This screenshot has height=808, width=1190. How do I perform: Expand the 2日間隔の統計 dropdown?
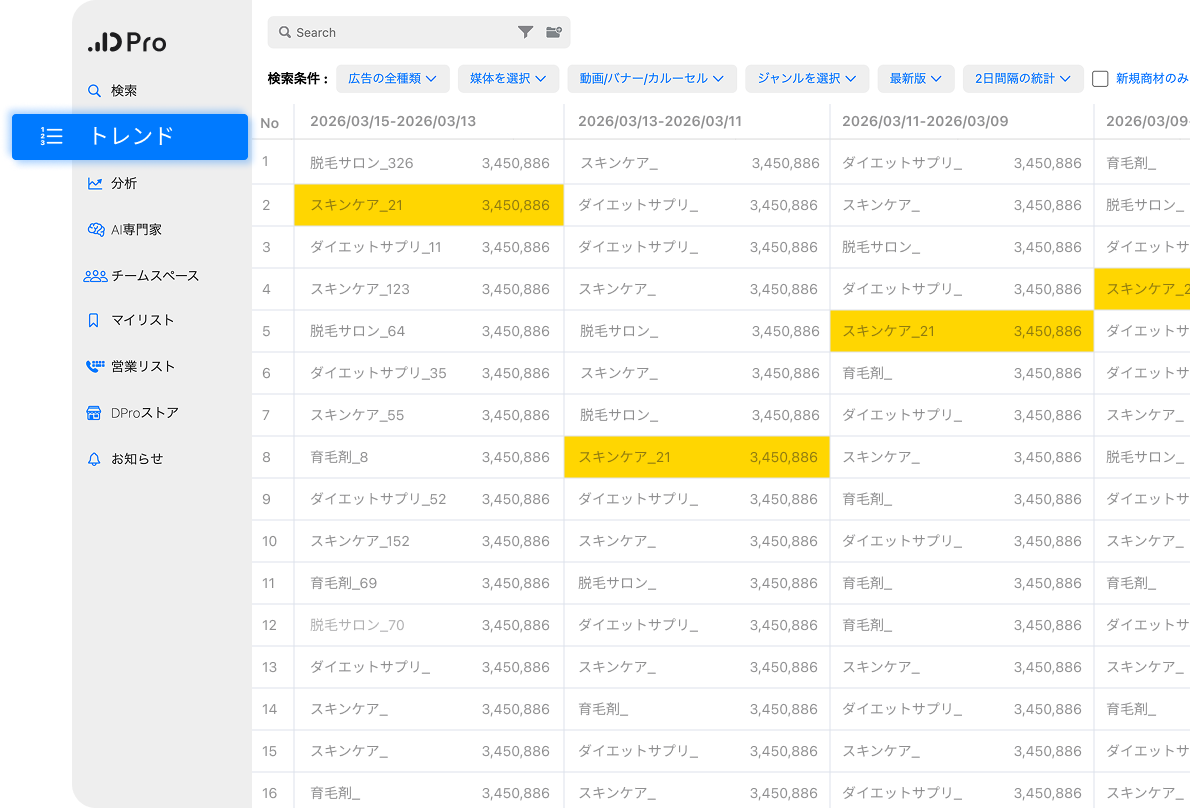tap(1022, 79)
